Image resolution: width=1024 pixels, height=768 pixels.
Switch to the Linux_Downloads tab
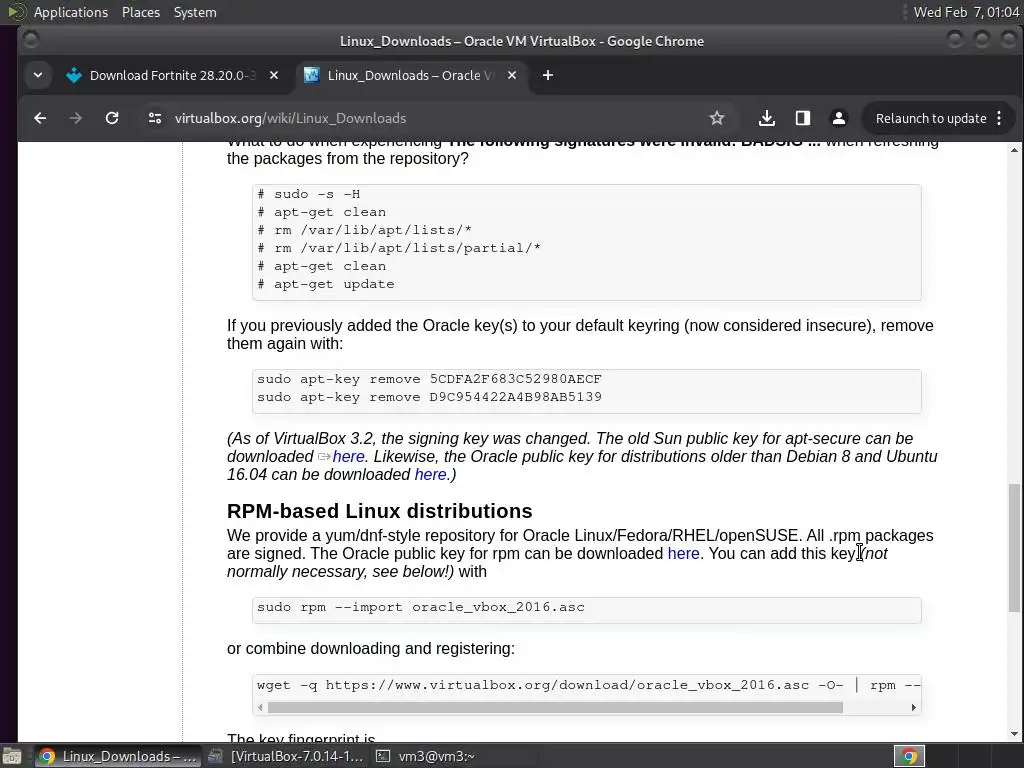click(410, 75)
